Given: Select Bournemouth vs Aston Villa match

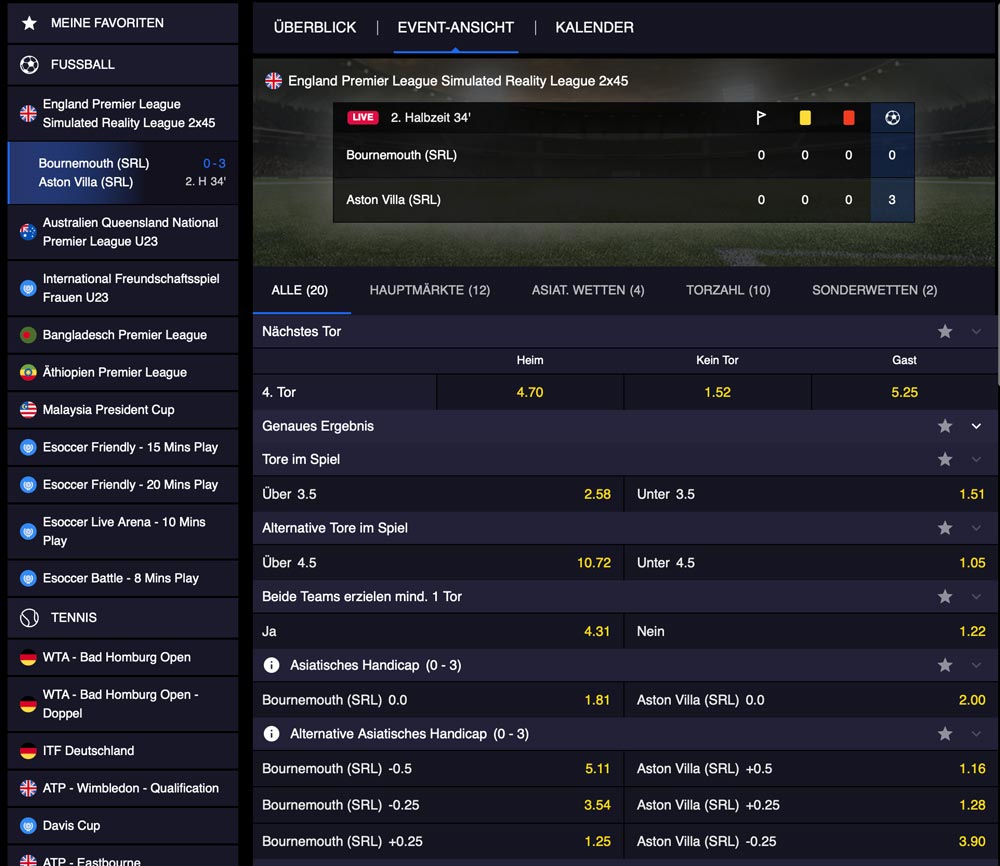Looking at the screenshot, I should (122, 173).
